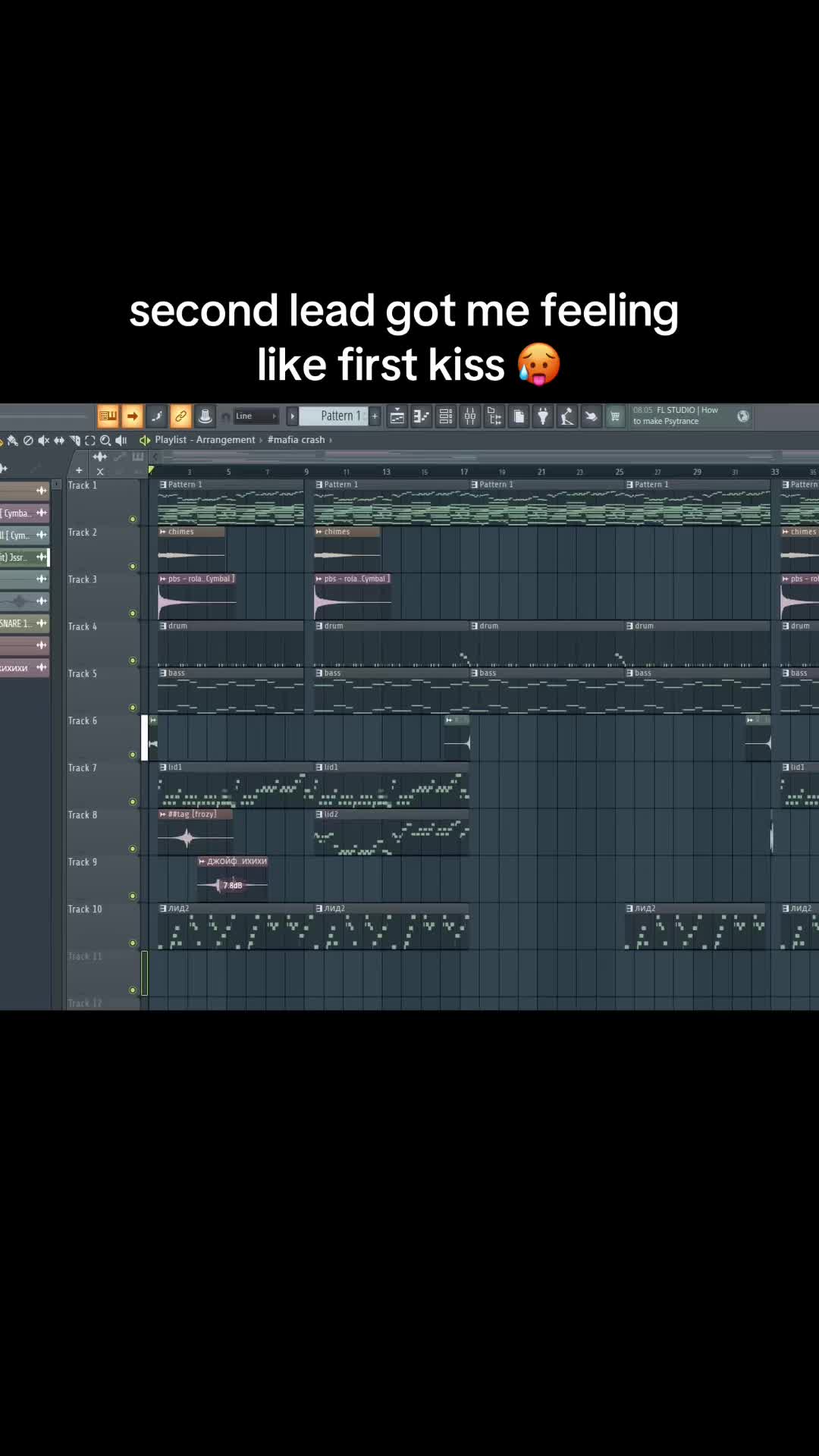Click the plus button next to Pattern 1

coord(375,416)
